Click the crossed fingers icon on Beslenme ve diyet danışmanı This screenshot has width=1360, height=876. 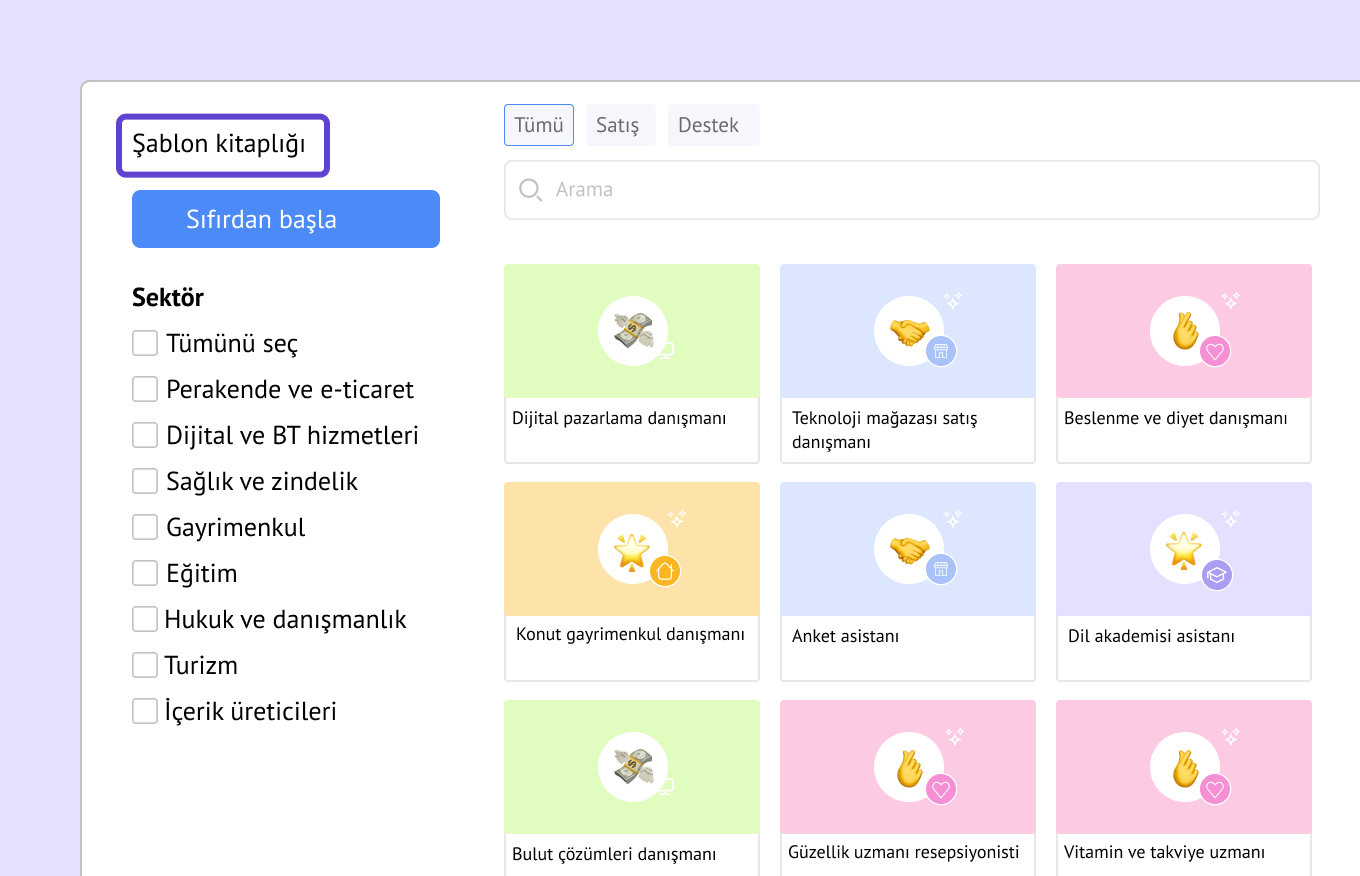[1184, 331]
